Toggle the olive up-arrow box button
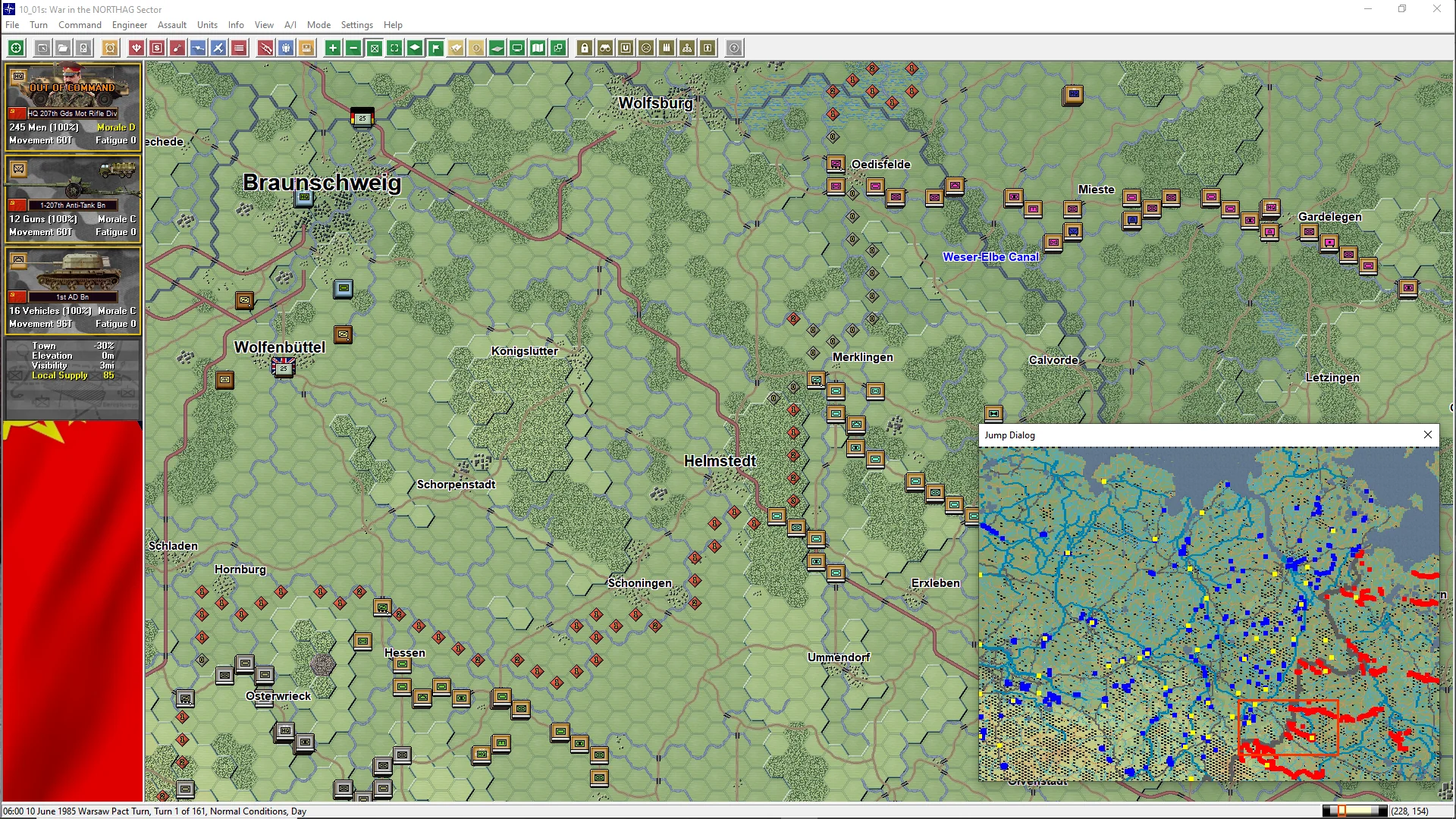Viewport: 1456px width, 819px height. [708, 49]
